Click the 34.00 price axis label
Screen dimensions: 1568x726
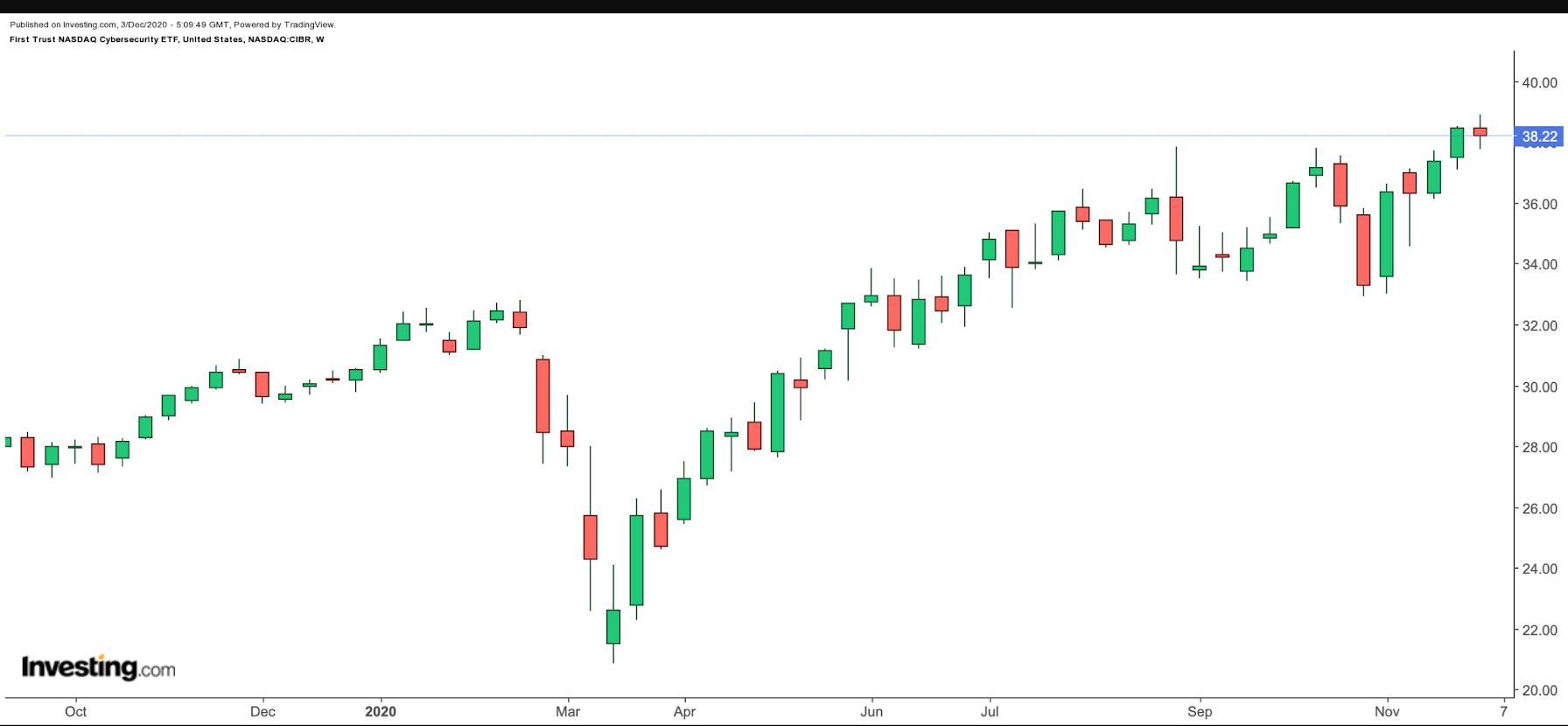pyautogui.click(x=1539, y=265)
